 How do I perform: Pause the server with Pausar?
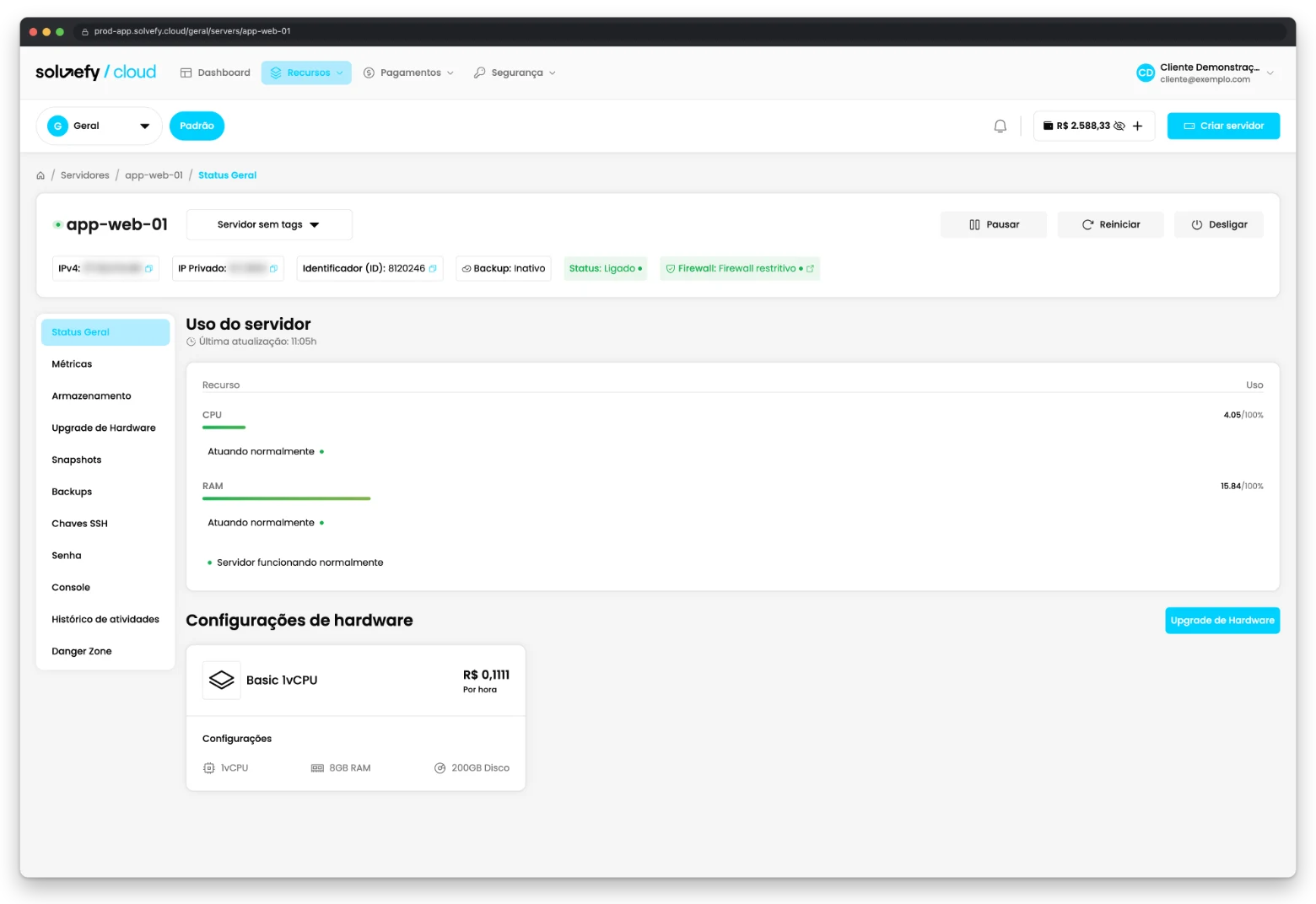click(994, 225)
